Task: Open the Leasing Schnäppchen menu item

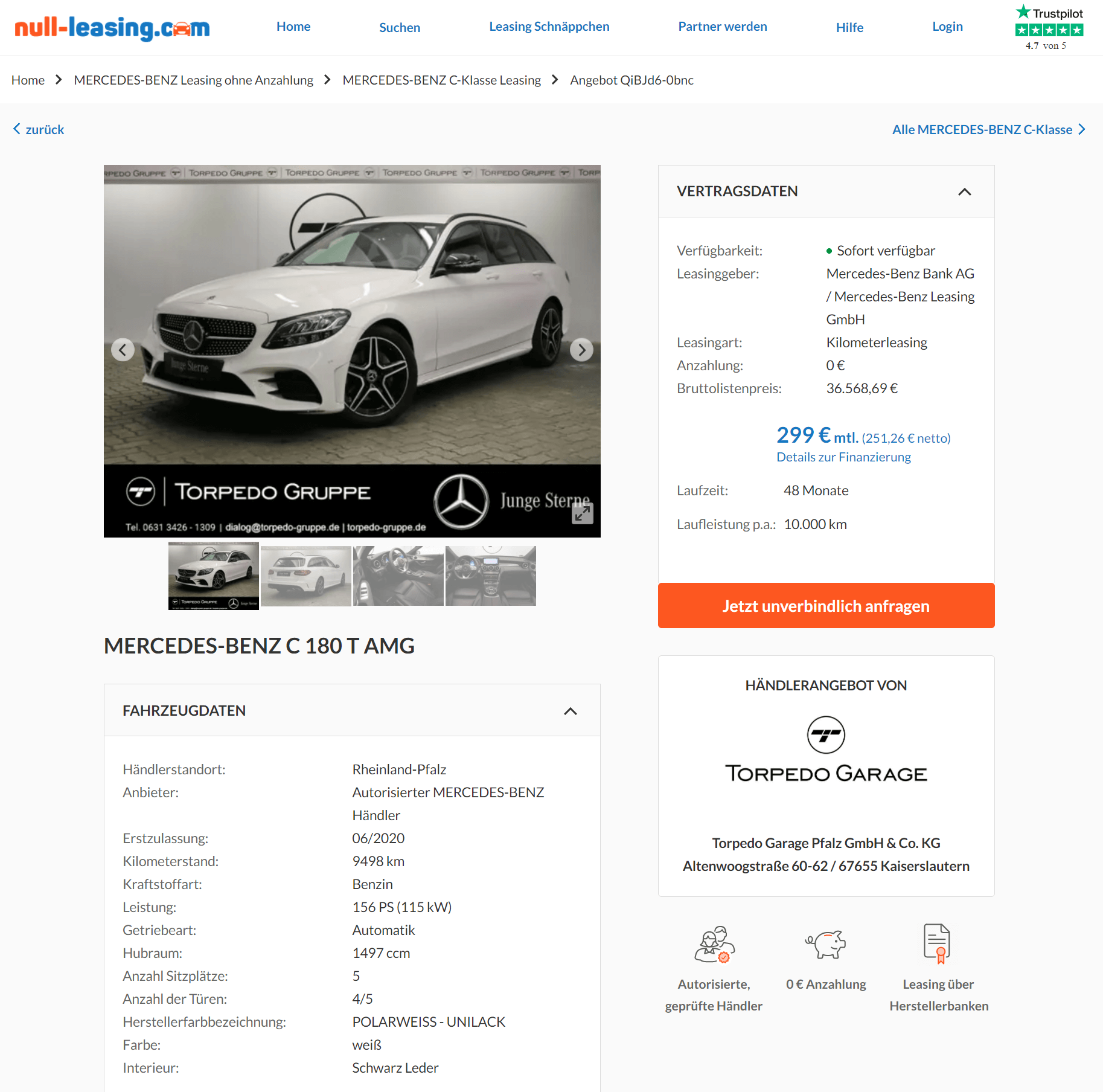Action: 549,27
